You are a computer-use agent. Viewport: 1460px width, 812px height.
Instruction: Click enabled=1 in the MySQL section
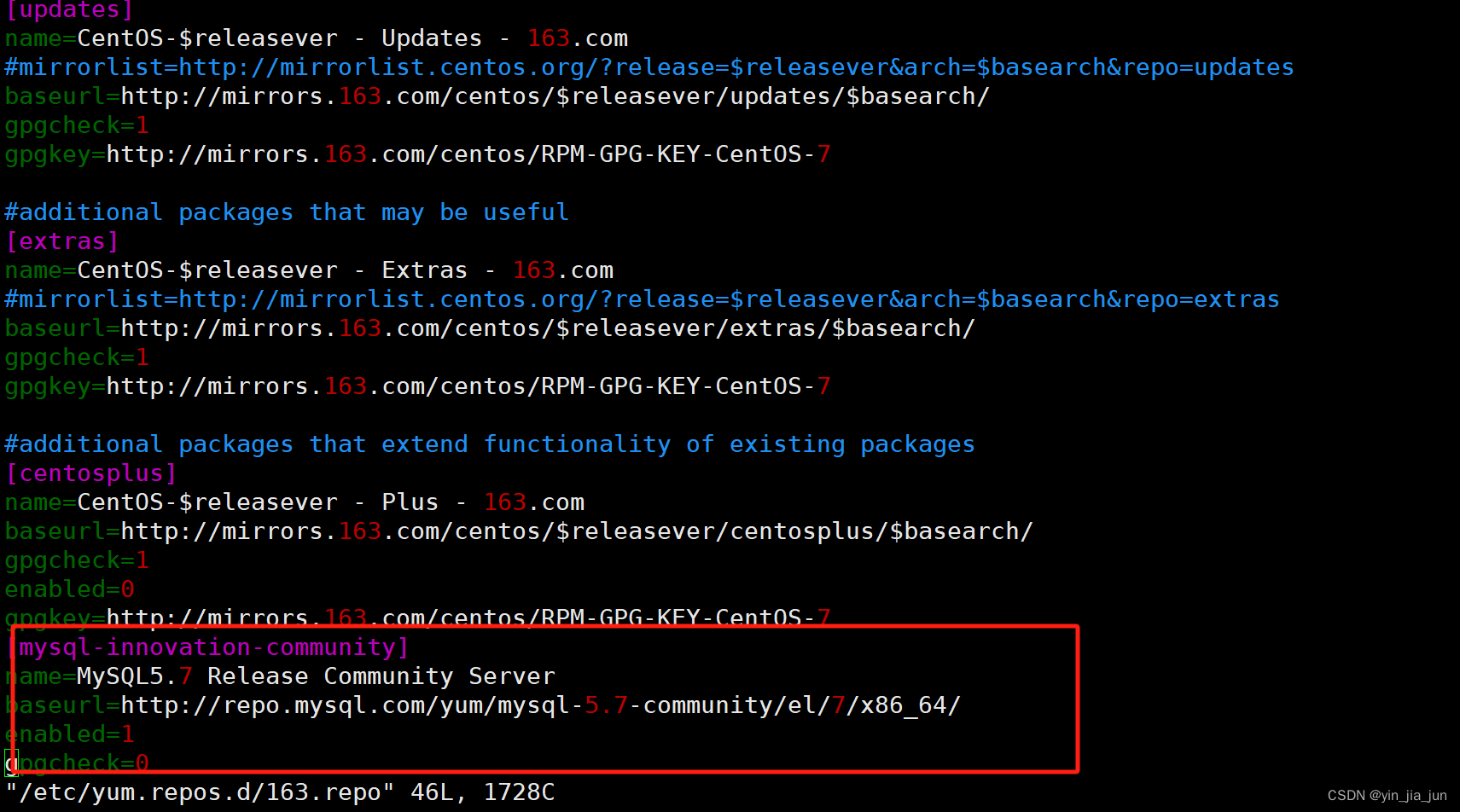click(68, 734)
